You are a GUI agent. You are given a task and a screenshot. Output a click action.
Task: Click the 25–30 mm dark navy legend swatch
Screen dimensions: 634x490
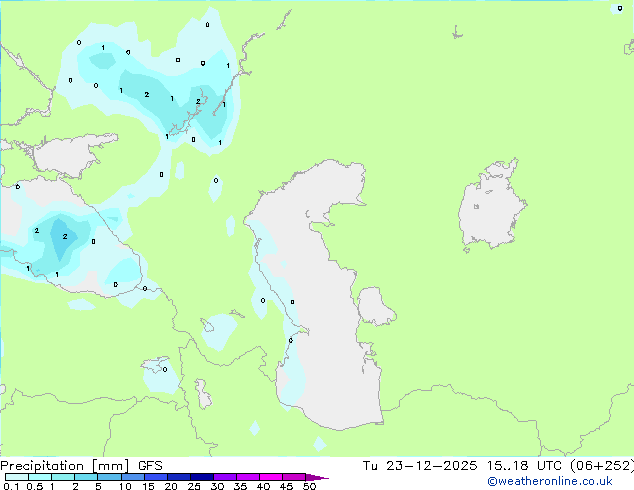point(202,477)
